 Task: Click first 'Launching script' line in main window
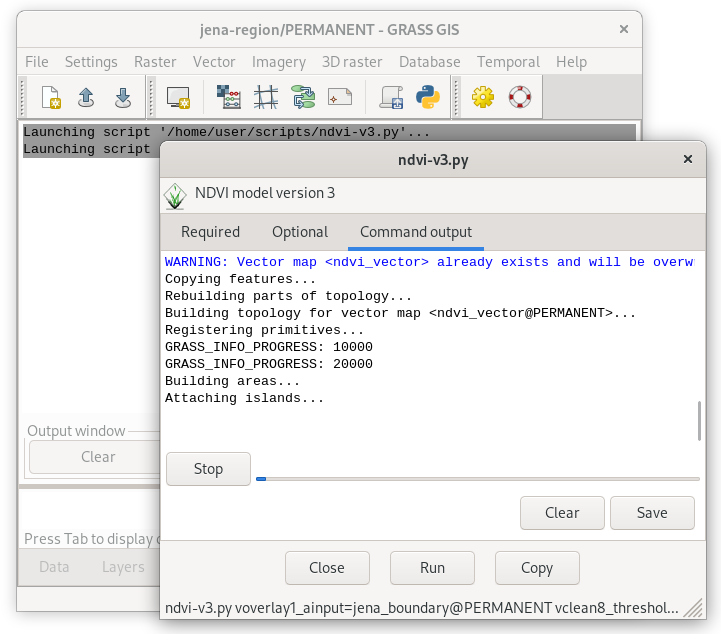(x=226, y=132)
